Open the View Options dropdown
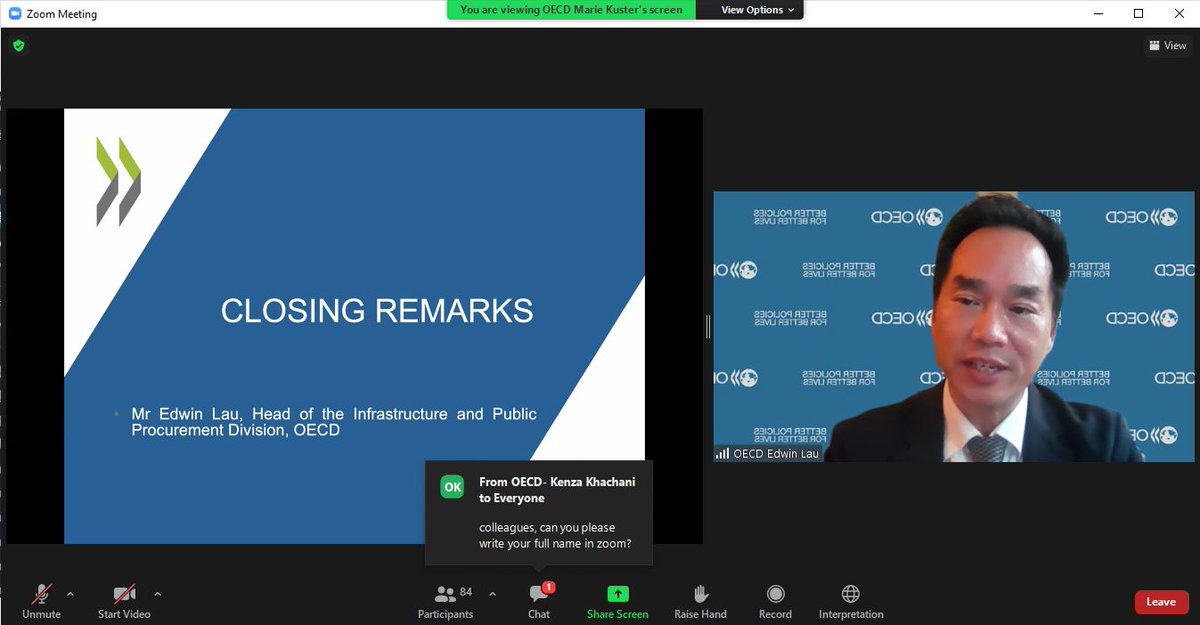This screenshot has width=1200, height=625. [759, 10]
